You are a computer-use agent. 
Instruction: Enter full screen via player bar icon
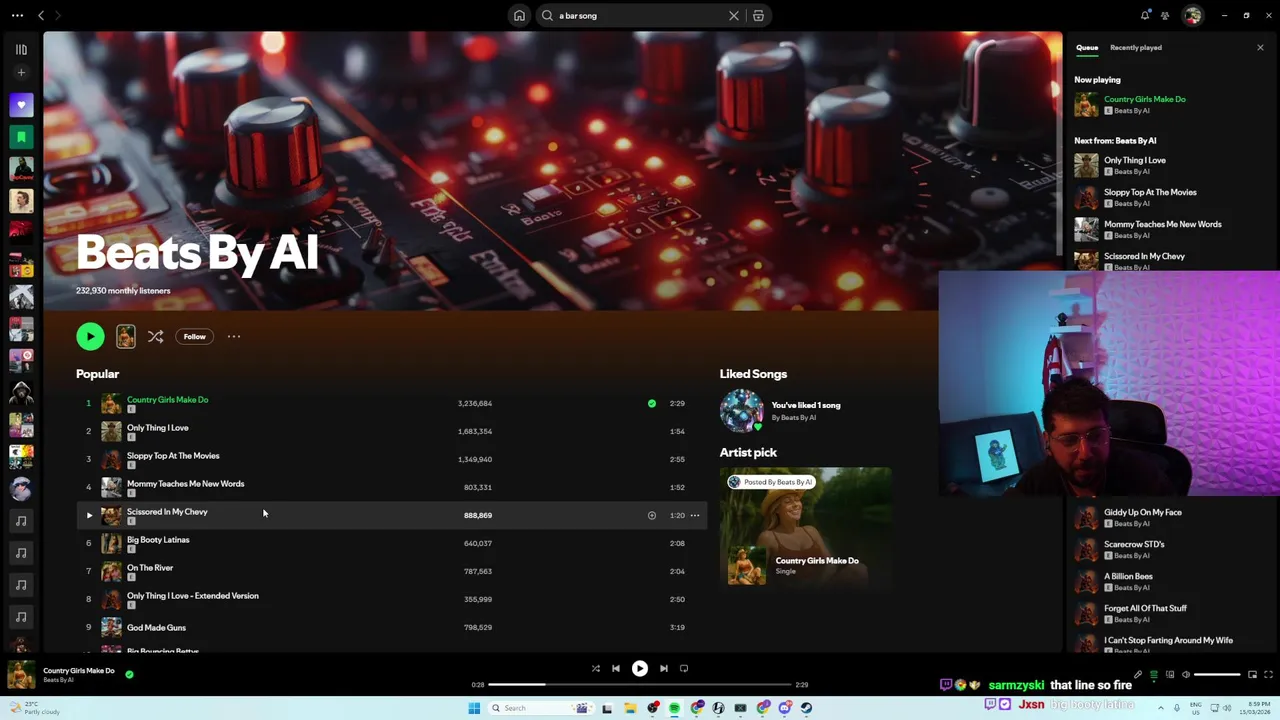(x=1269, y=675)
